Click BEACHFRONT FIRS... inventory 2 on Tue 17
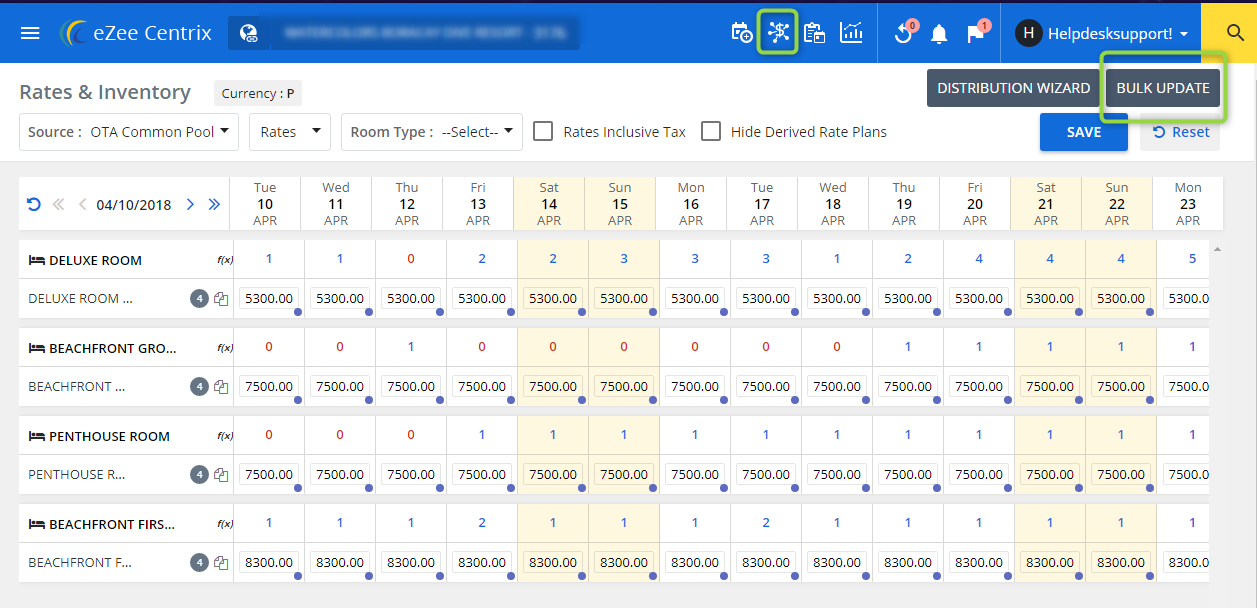1257x608 pixels. point(766,523)
